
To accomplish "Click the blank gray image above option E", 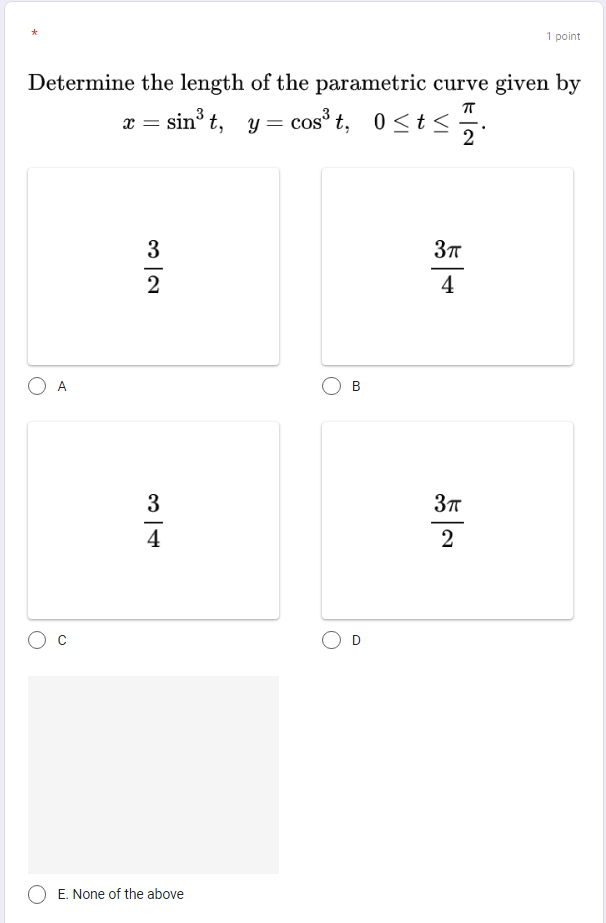I will click(153, 773).
